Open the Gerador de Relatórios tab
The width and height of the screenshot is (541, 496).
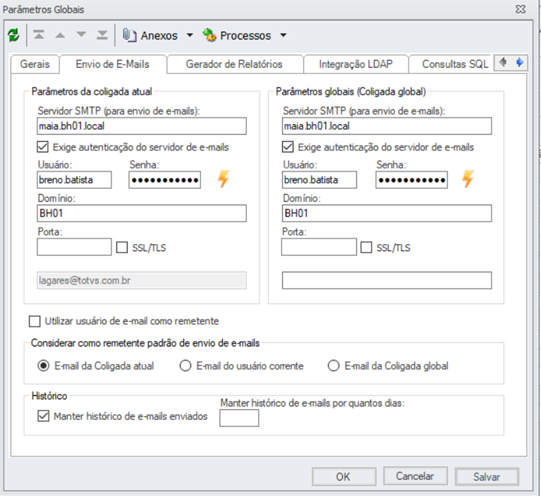pyautogui.click(x=234, y=64)
